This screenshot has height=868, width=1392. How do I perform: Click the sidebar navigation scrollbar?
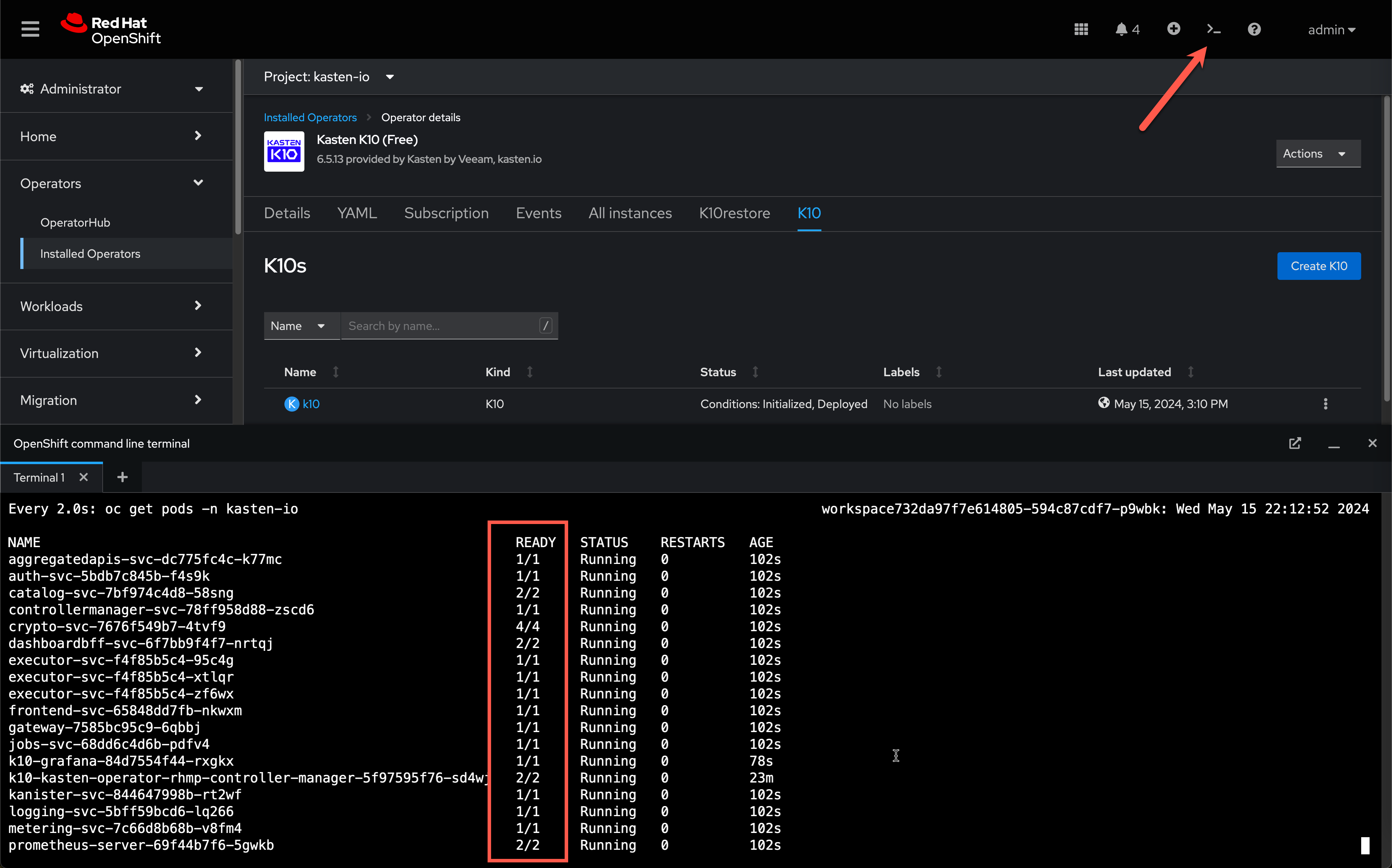tap(237, 147)
